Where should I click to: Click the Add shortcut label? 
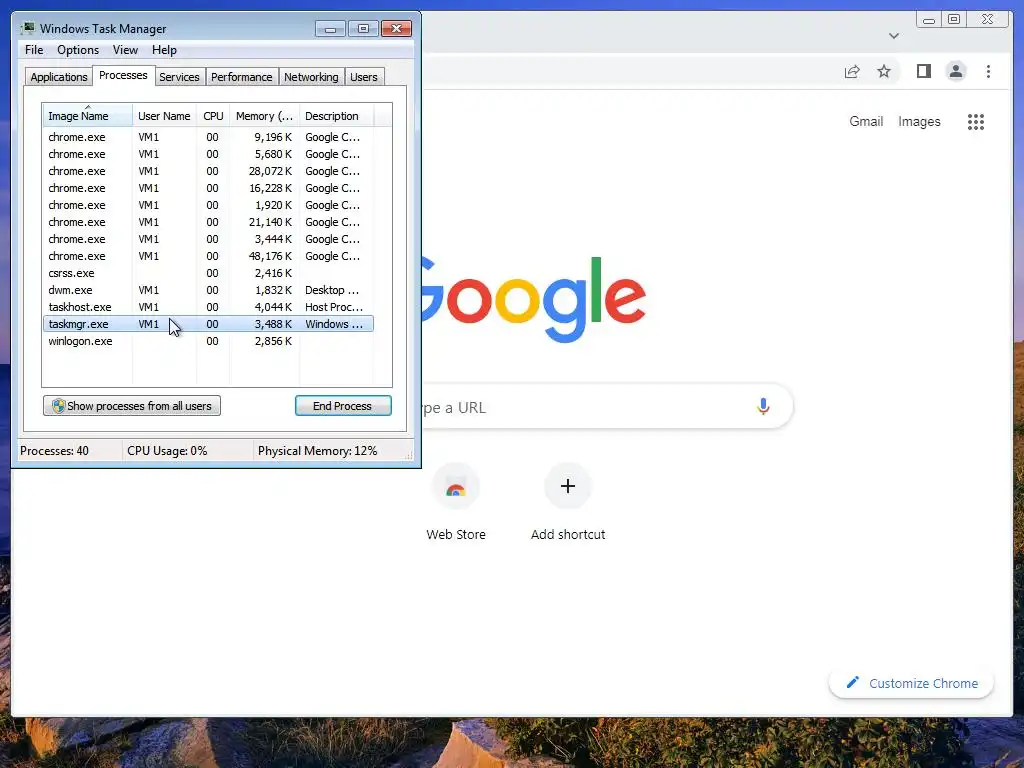coord(568,534)
